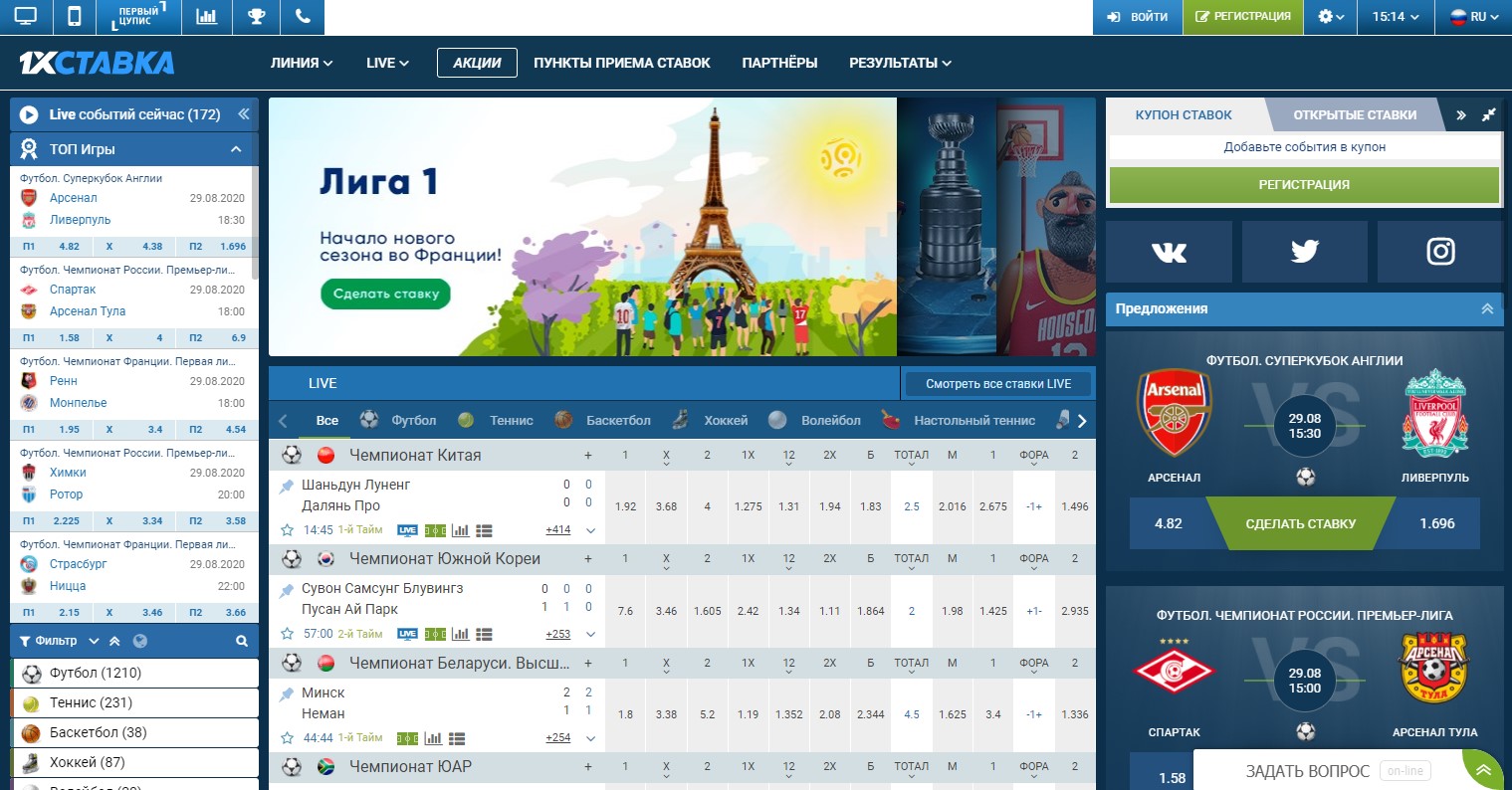Click the football icon beside Чемпионат Китая
Screen dimensions: 1512x790
(x=292, y=455)
